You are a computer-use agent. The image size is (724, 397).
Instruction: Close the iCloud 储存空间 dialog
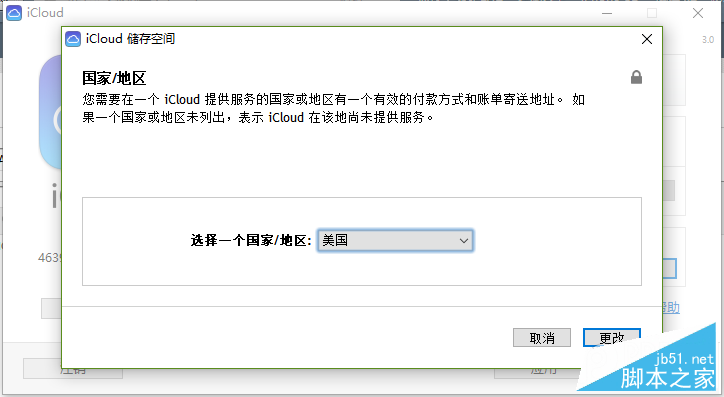click(x=647, y=39)
